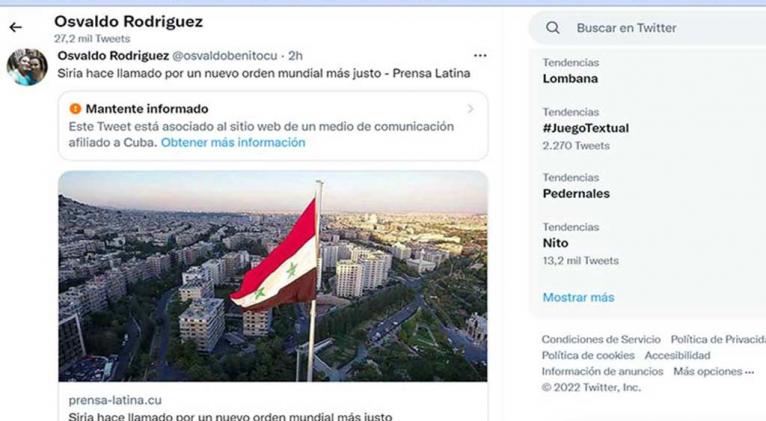The width and height of the screenshot is (766, 421).
Task: Click the Accesibilidad footer link
Action: pos(677,356)
